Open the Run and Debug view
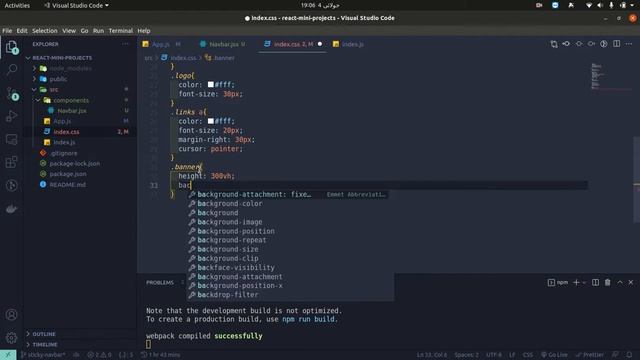The image size is (640, 360). [x=12, y=116]
